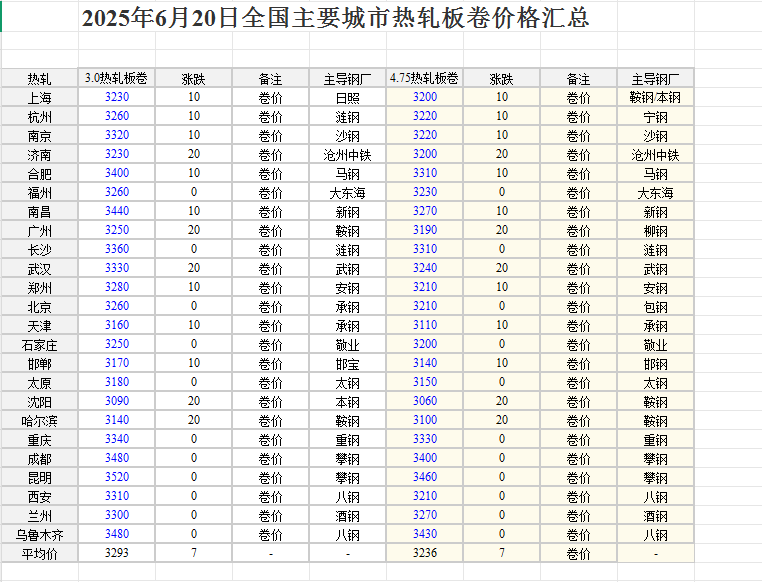762x582 pixels.
Task: Select the 兰州 row label
Action: coord(39,514)
